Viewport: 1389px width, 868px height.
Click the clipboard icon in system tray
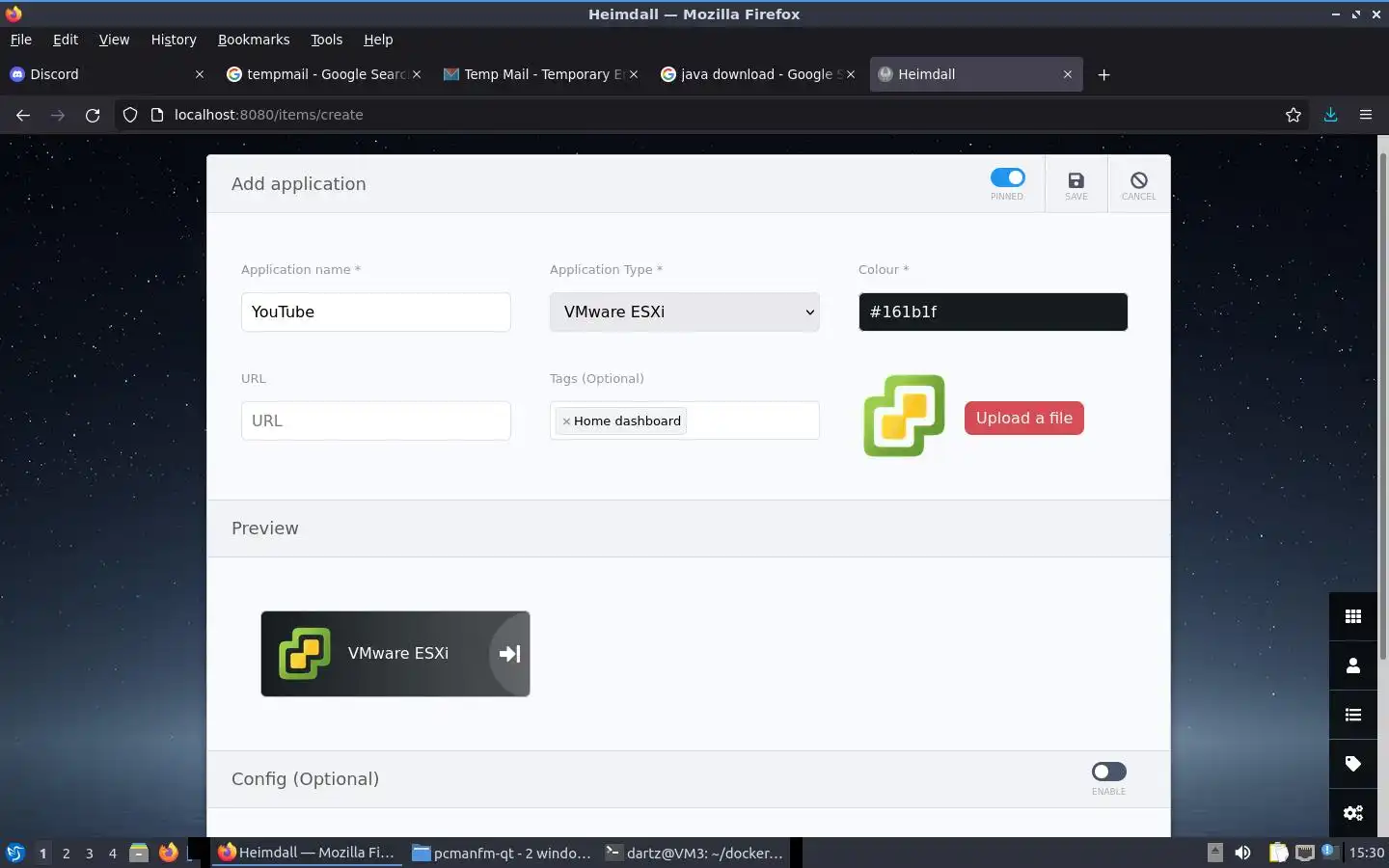click(x=1278, y=853)
